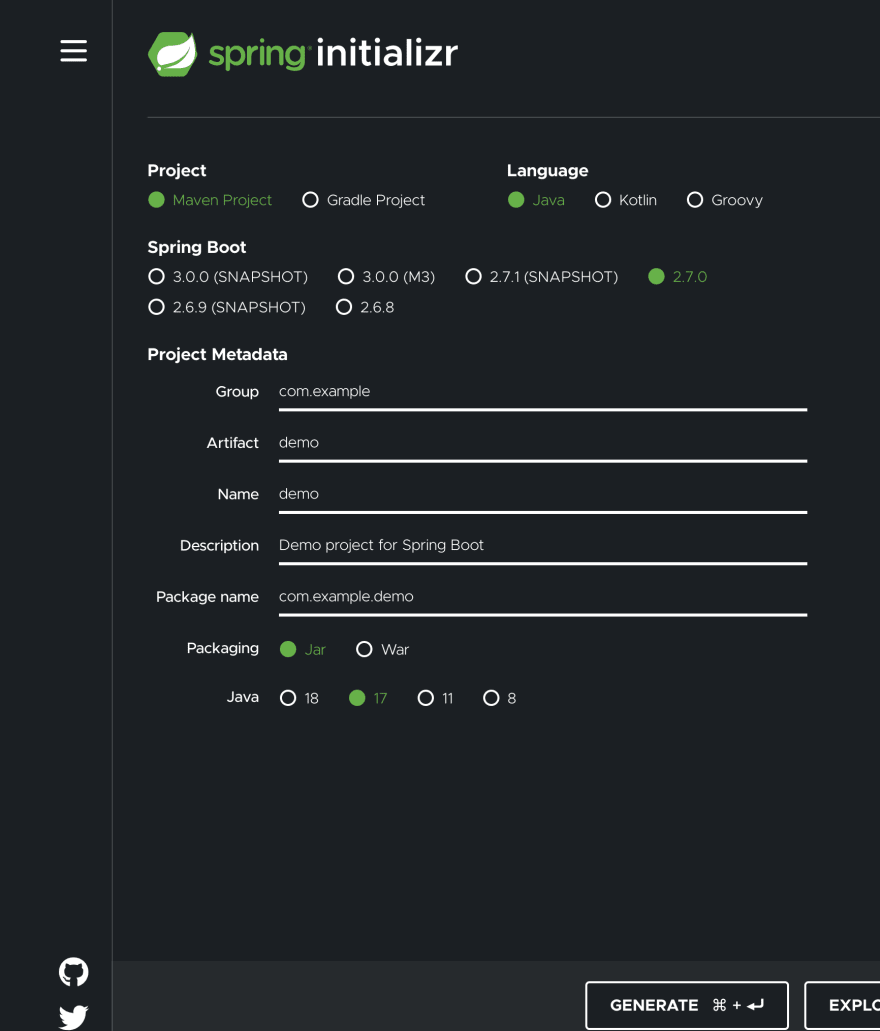Open the GitHub icon link
Screen dimensions: 880x1031
tap(74, 972)
